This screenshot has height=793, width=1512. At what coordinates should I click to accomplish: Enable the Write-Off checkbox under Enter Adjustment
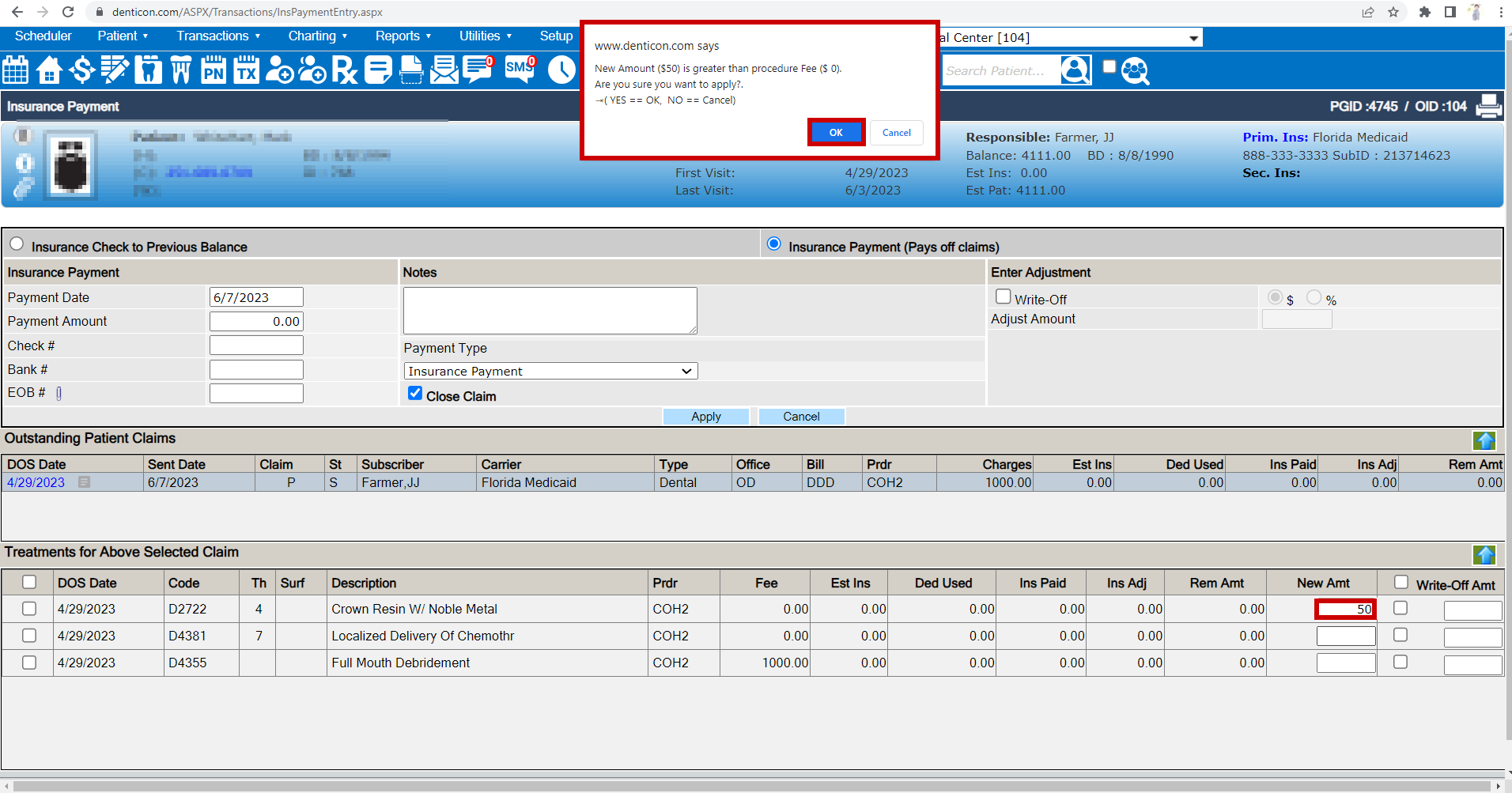point(1004,296)
